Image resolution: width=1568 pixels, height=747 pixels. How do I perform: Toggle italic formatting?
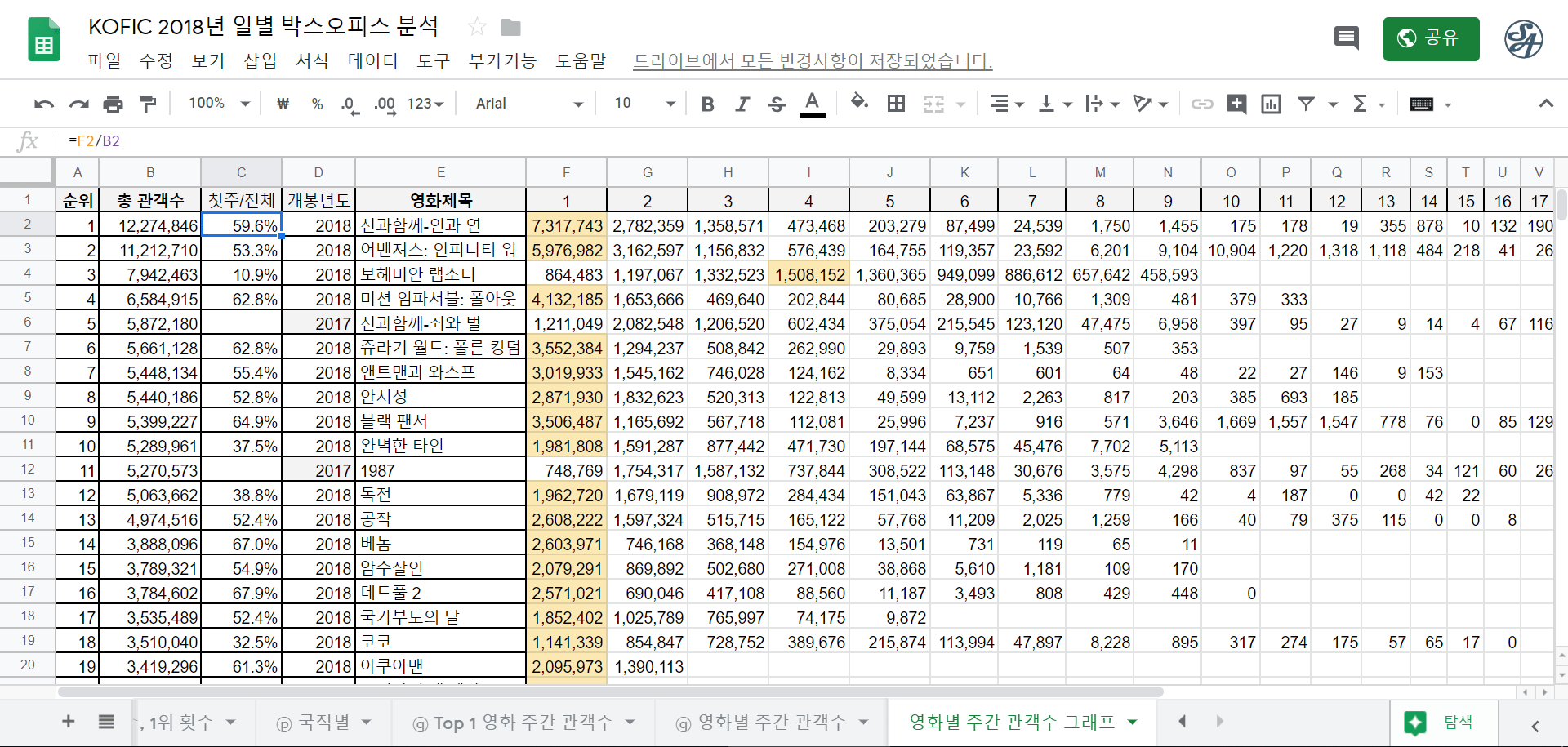click(742, 104)
